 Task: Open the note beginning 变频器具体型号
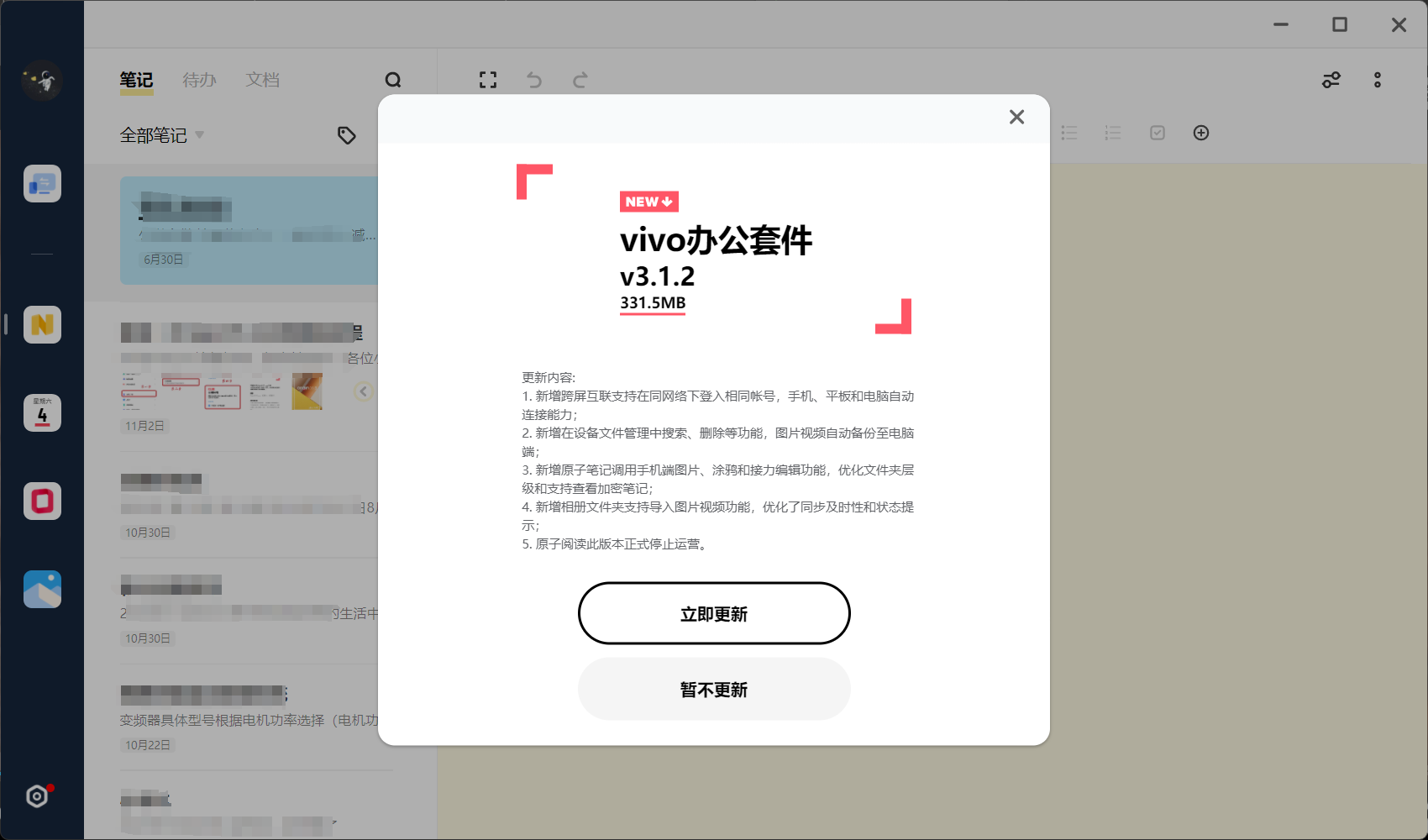click(249, 719)
